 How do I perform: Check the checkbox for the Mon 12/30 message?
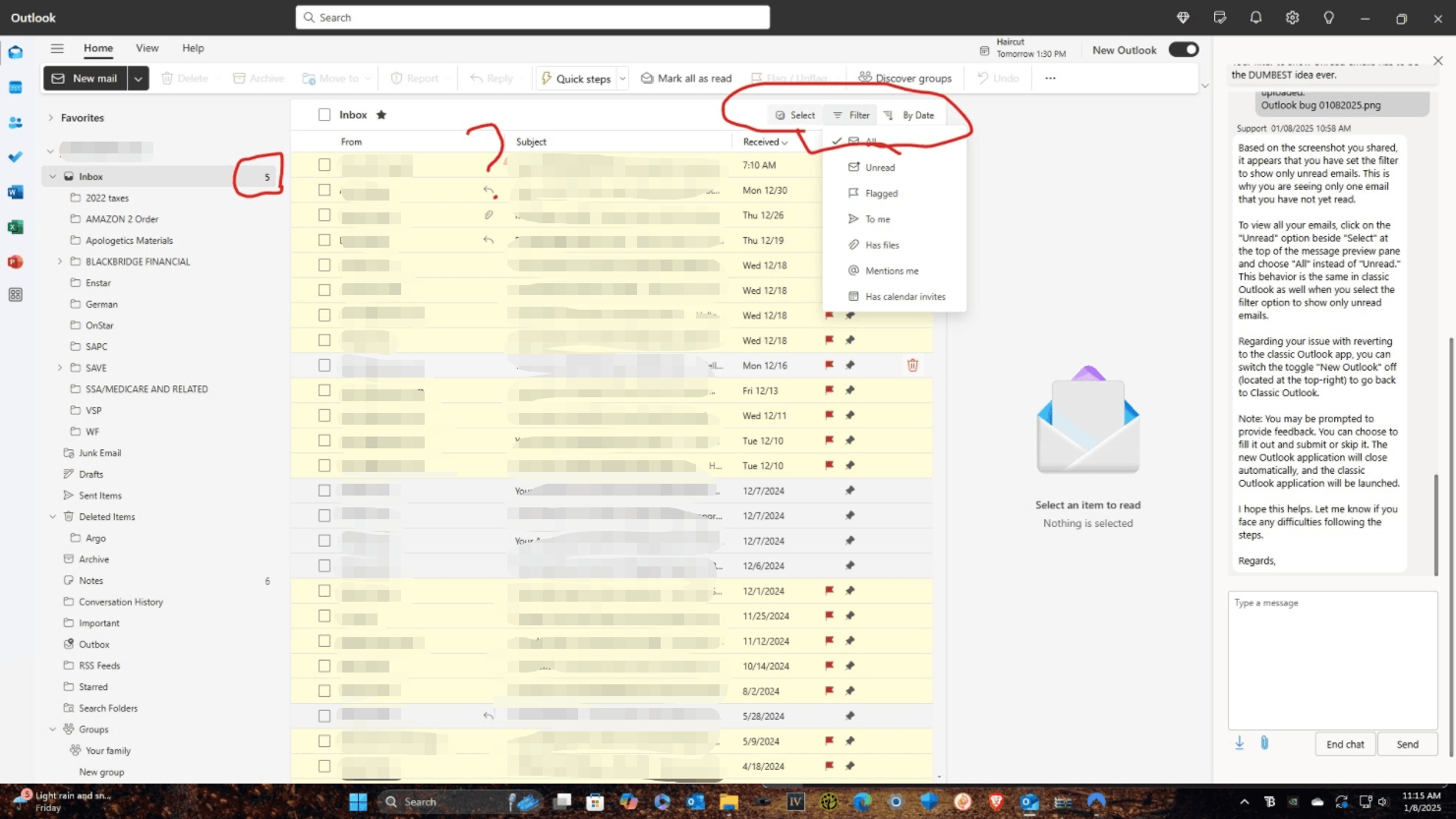[x=324, y=190]
